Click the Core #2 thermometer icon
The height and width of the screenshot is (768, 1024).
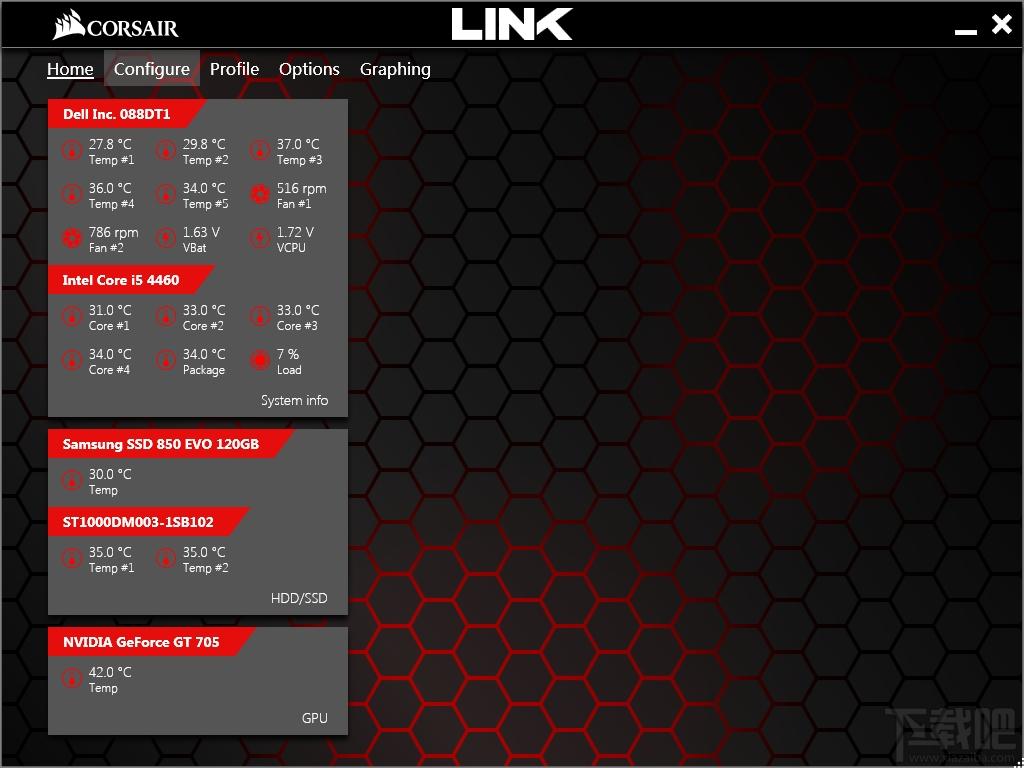166,317
